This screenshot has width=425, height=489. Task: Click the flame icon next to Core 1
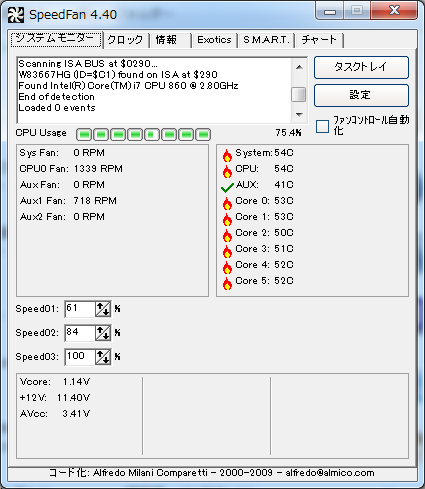point(227,219)
